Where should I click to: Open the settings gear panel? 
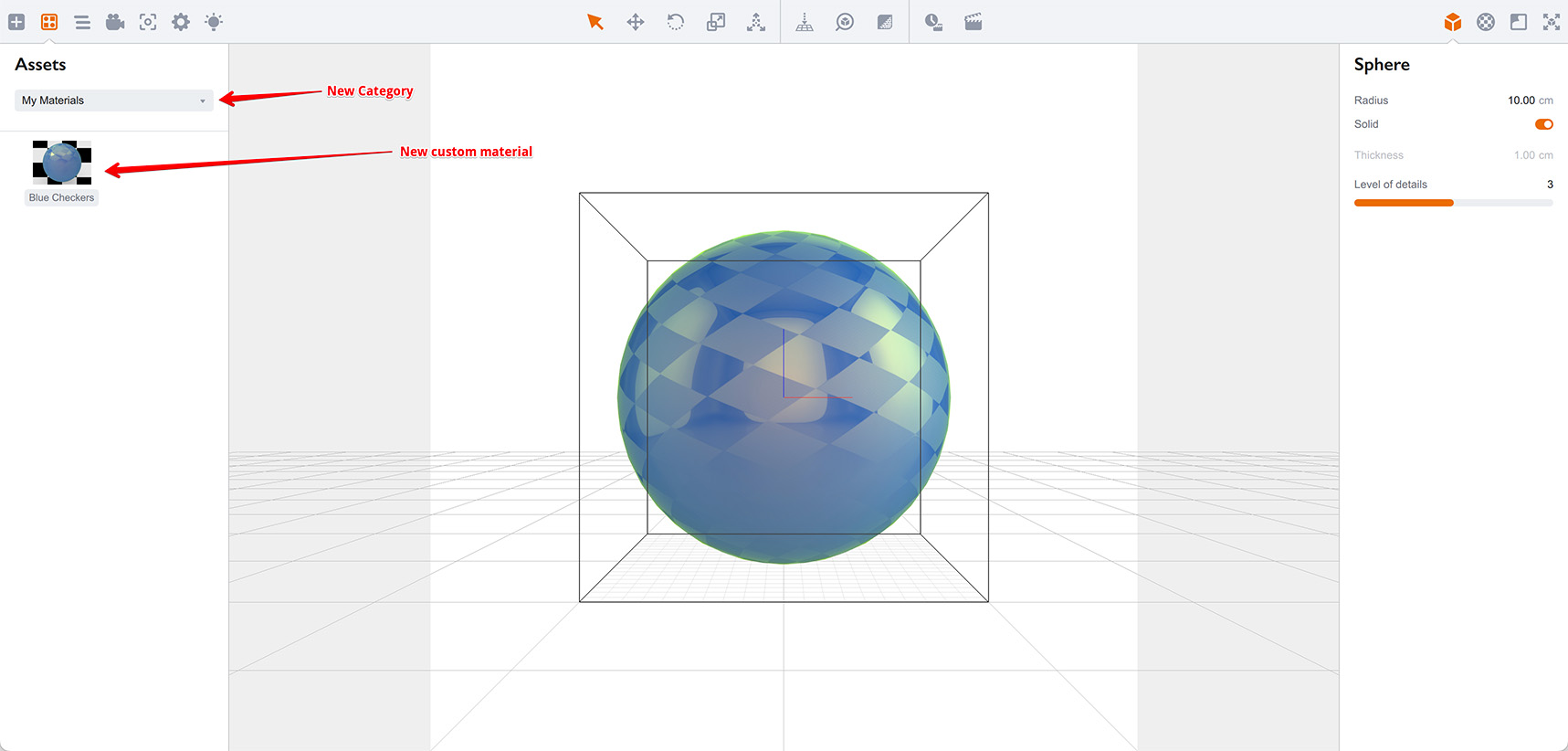point(181,22)
